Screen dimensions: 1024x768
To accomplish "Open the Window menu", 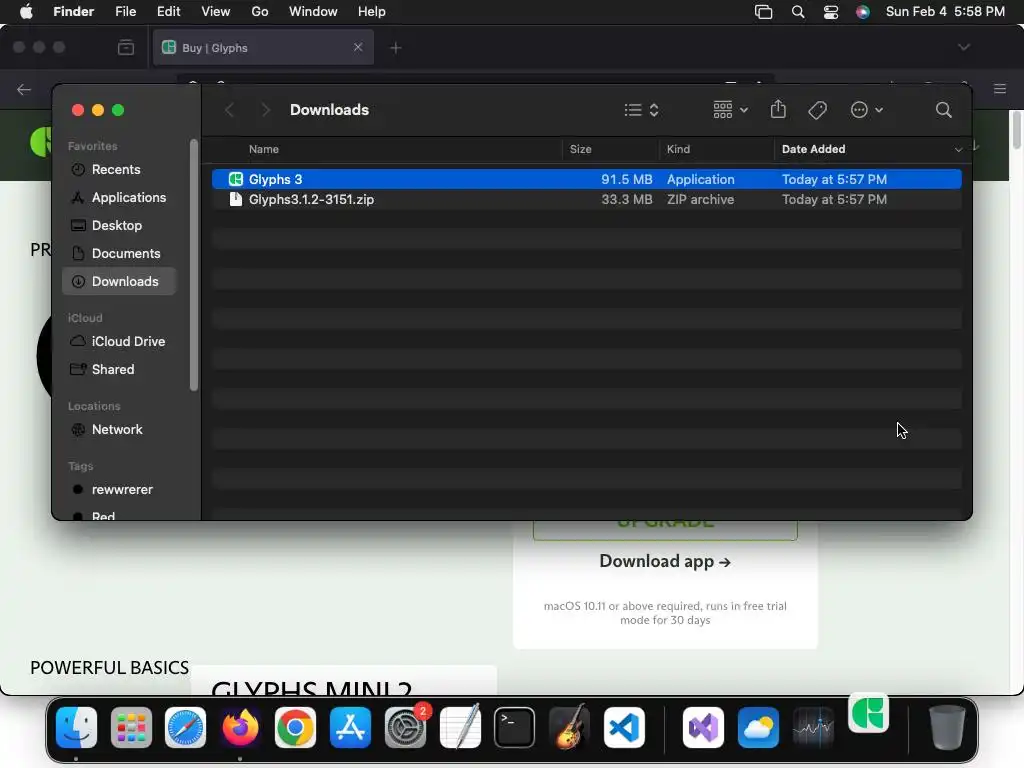I will (313, 12).
